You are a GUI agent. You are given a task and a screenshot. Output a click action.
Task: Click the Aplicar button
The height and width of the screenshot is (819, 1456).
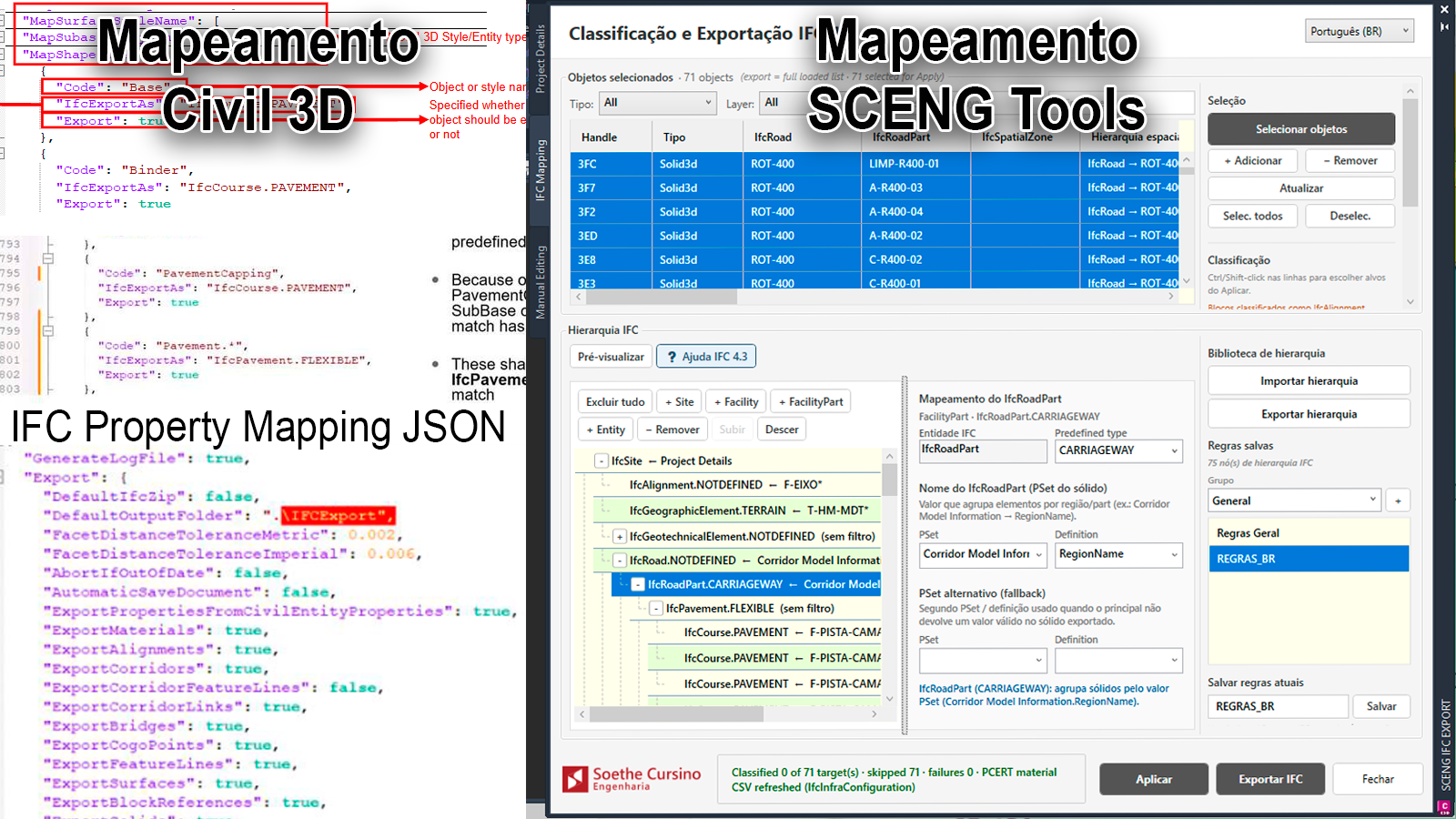pyautogui.click(x=1154, y=779)
